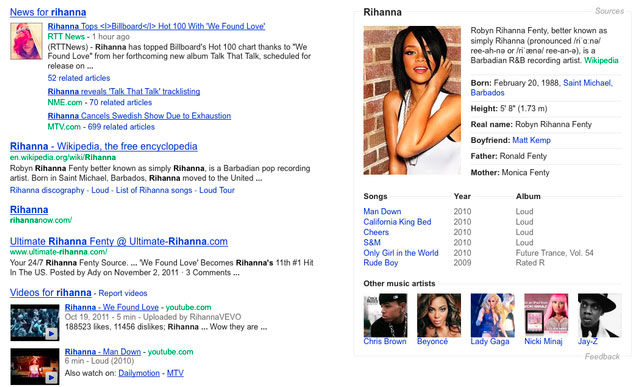Open the Rihanna Tops Billboard Hot 100 article
Image resolution: width=637 pixels, height=387 pixels.
(156, 26)
